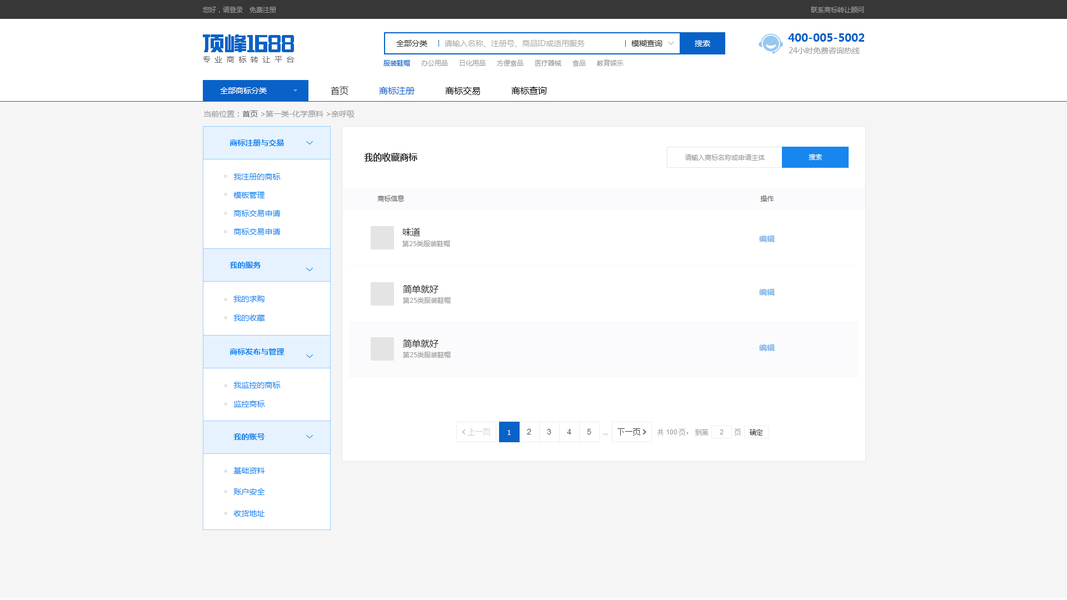This screenshot has height=600, width=1067.
Task: Open the 商标交易 navigation tab
Action: click(x=462, y=90)
